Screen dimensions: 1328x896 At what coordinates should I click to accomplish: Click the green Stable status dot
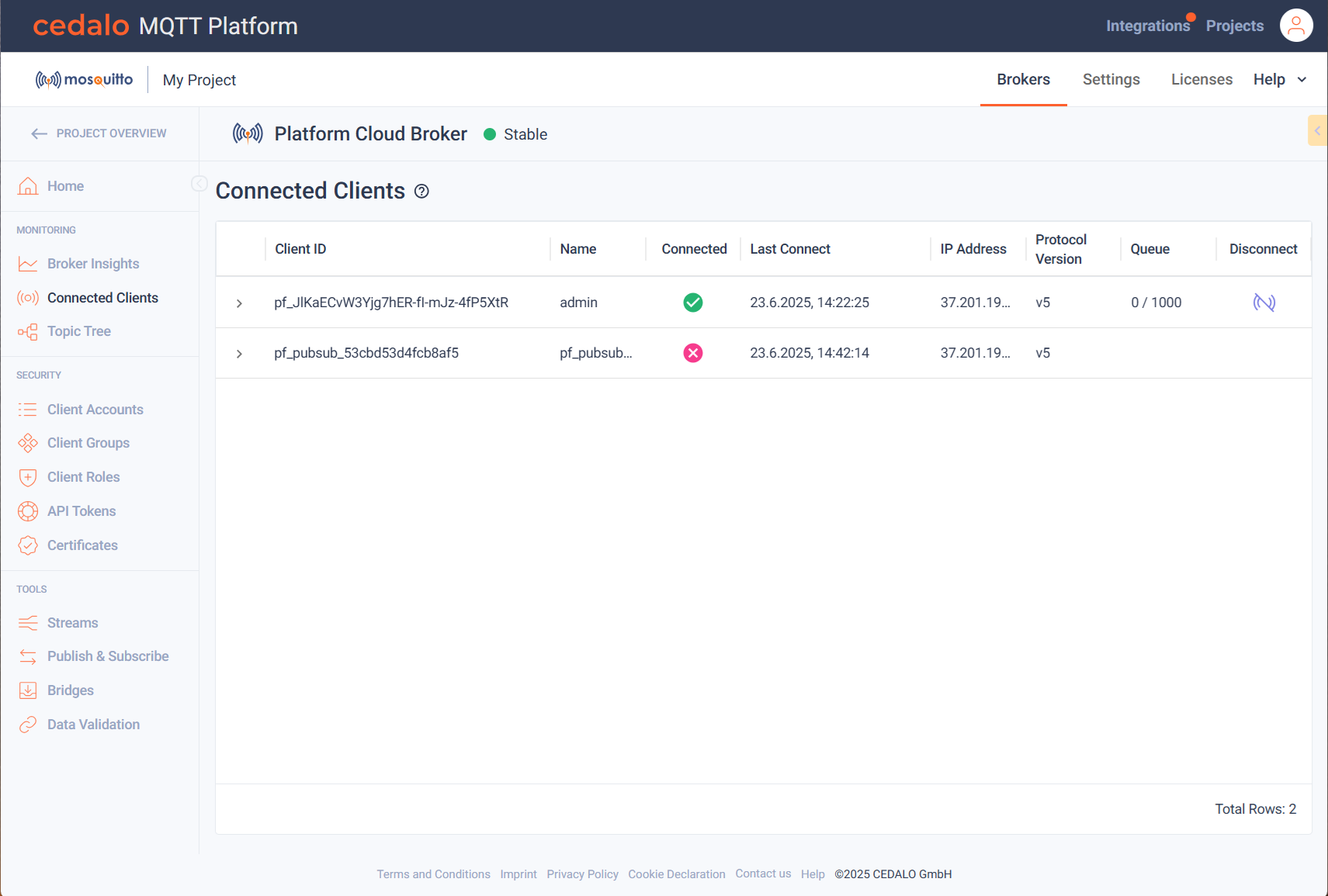pos(490,134)
